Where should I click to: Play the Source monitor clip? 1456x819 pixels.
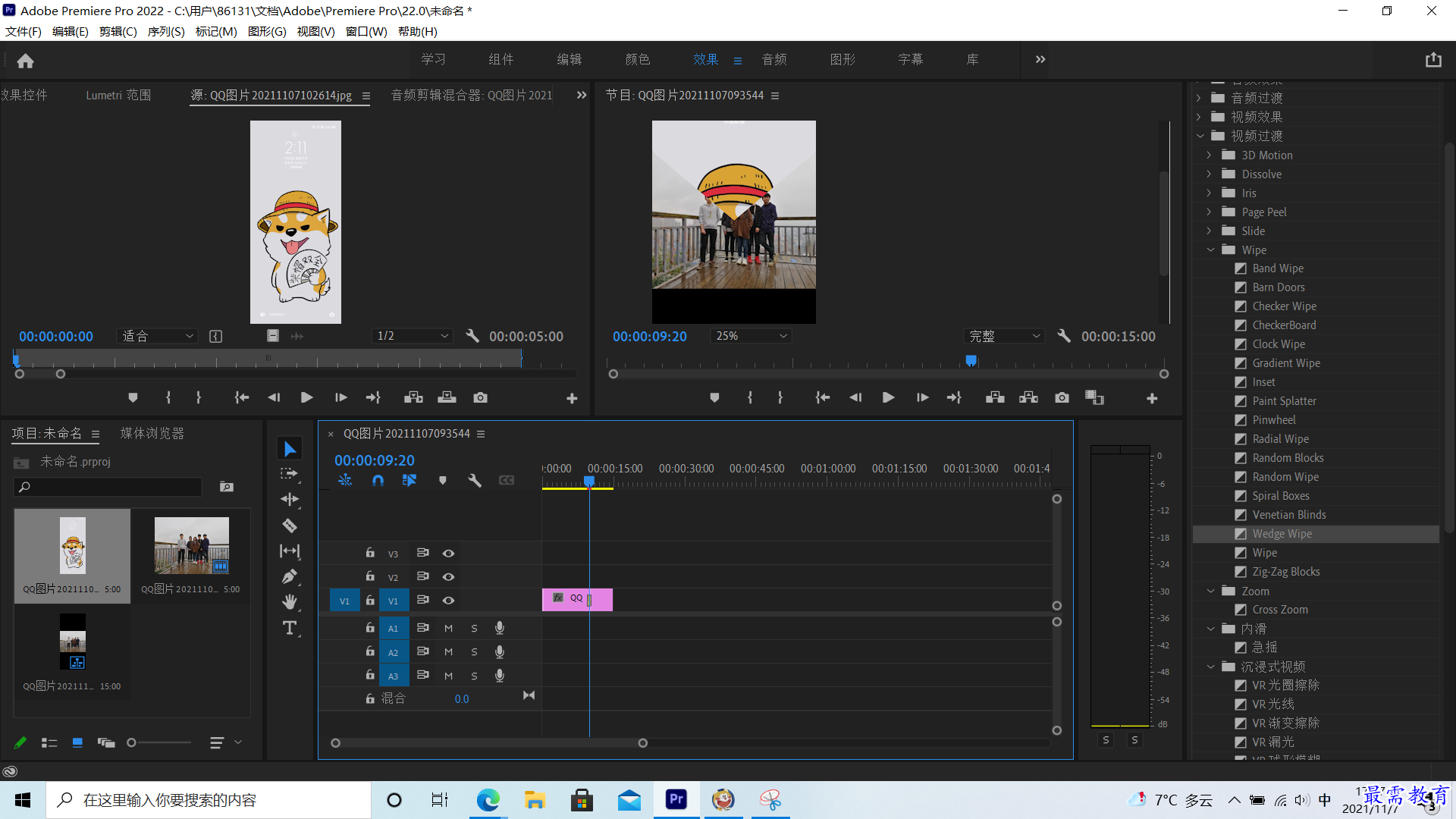(306, 397)
